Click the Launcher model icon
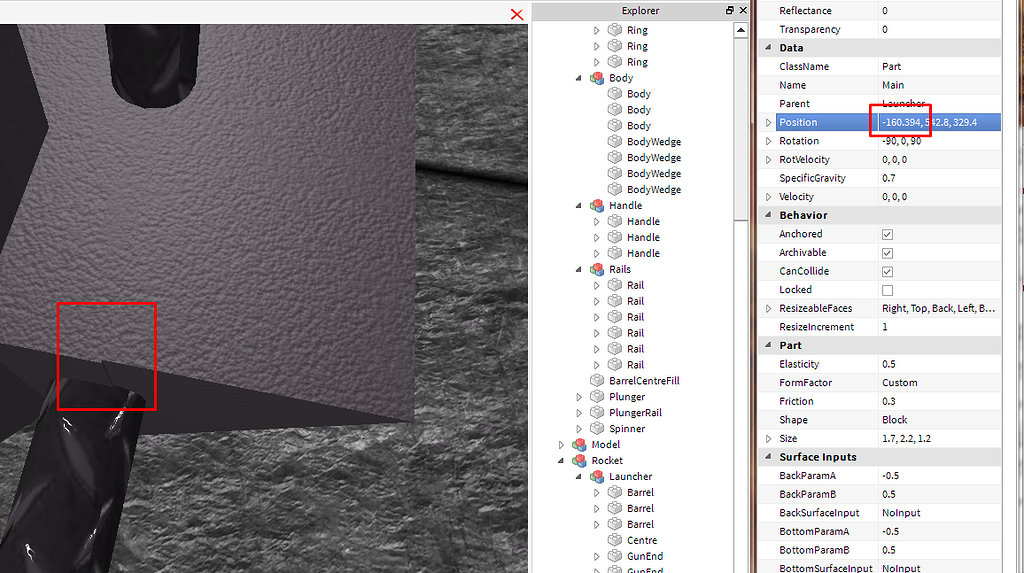This screenshot has height=573, width=1024. tap(597, 476)
